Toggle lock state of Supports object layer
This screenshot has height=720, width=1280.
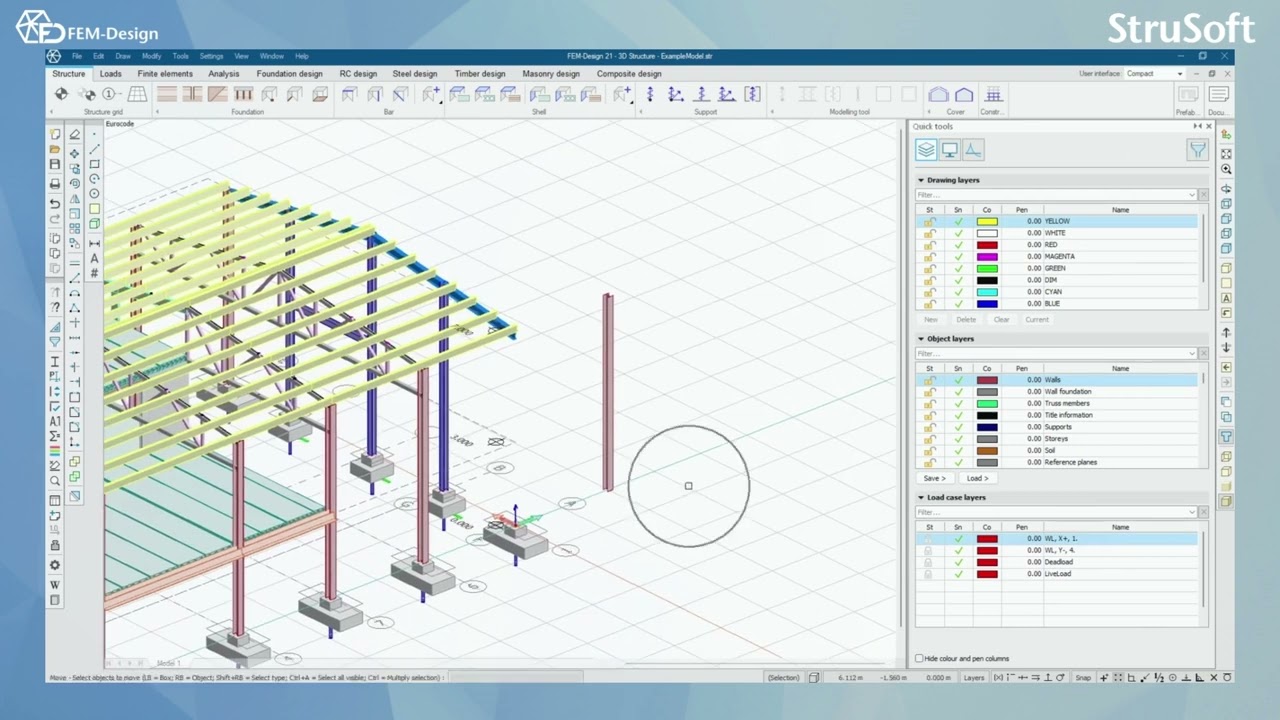(929, 427)
